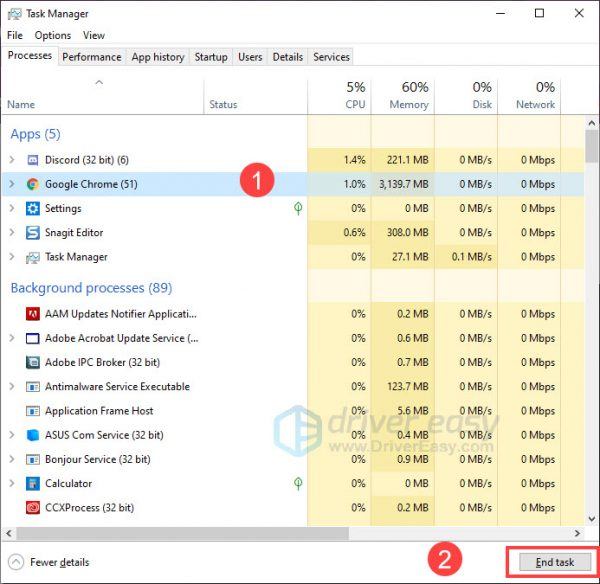Screen dimensions: 600x584
Task: Click the Settings gear icon
Action: 33,209
